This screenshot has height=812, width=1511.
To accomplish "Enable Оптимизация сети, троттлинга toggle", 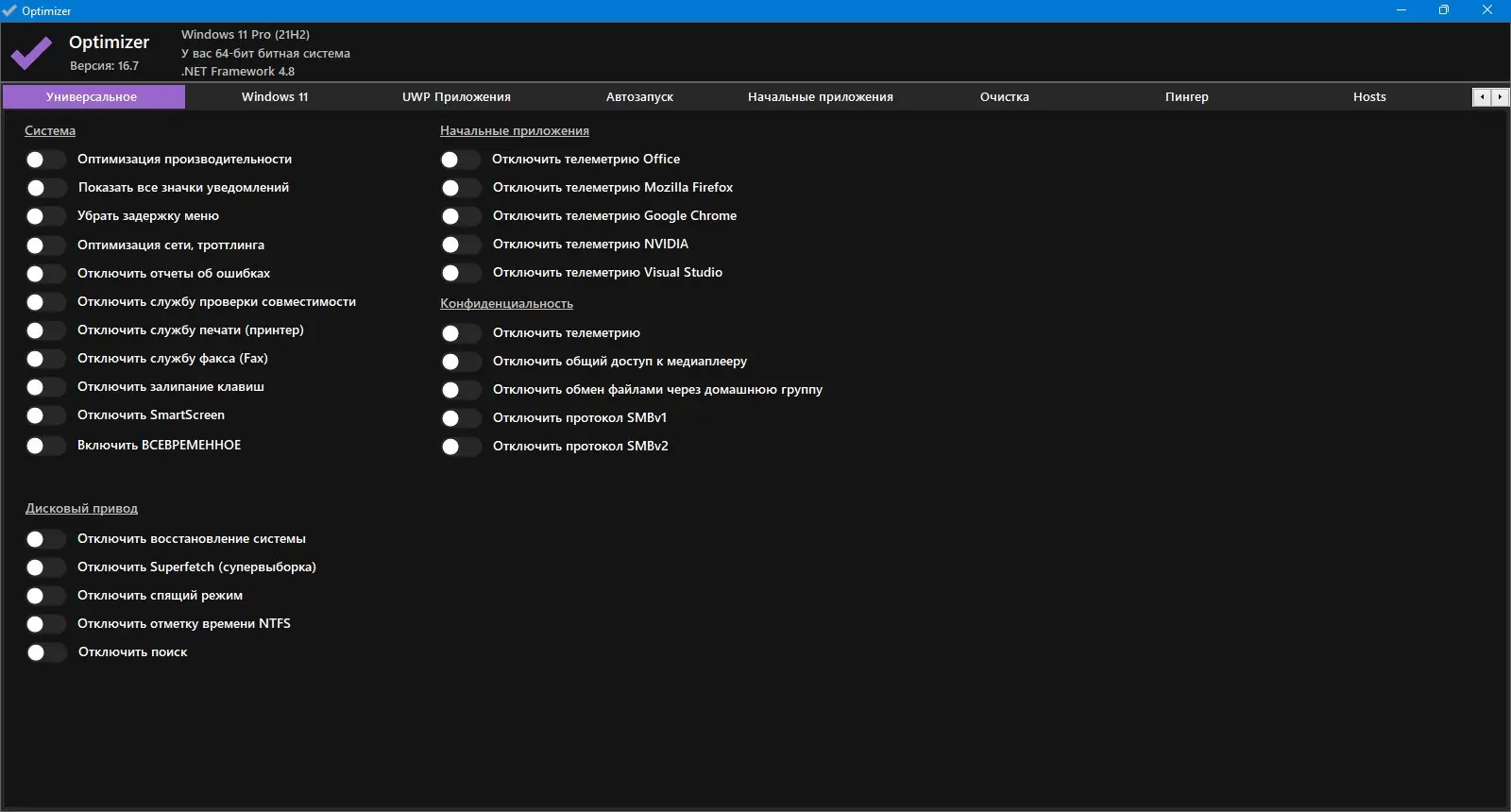I will (45, 245).
